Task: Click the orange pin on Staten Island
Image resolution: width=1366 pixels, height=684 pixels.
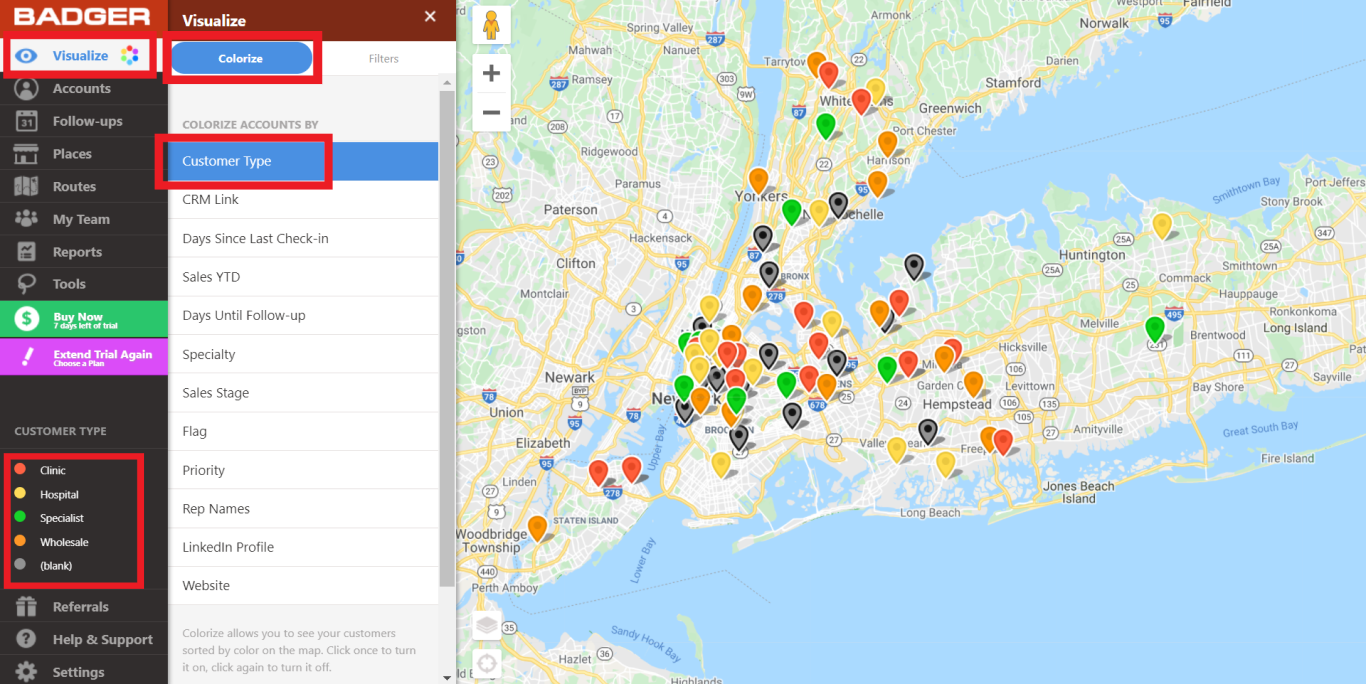Action: click(538, 527)
